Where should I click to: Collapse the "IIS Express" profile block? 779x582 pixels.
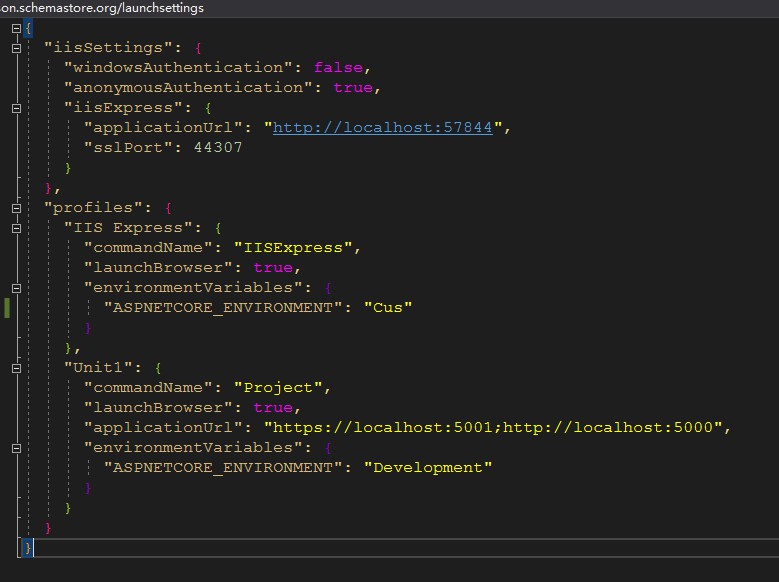(16, 228)
